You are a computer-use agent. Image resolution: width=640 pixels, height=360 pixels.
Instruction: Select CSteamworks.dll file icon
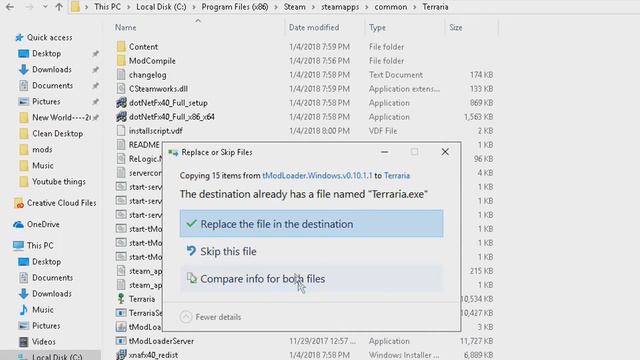(x=121, y=89)
